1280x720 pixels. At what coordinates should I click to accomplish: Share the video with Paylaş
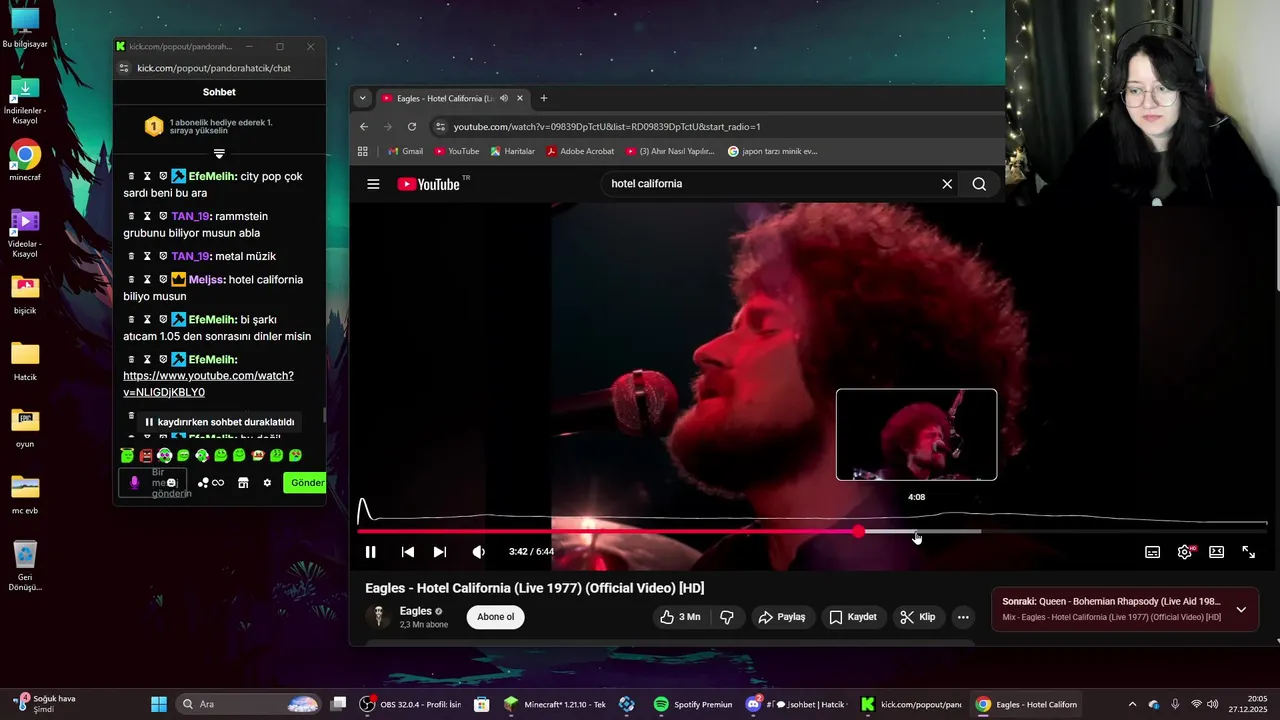coord(781,617)
